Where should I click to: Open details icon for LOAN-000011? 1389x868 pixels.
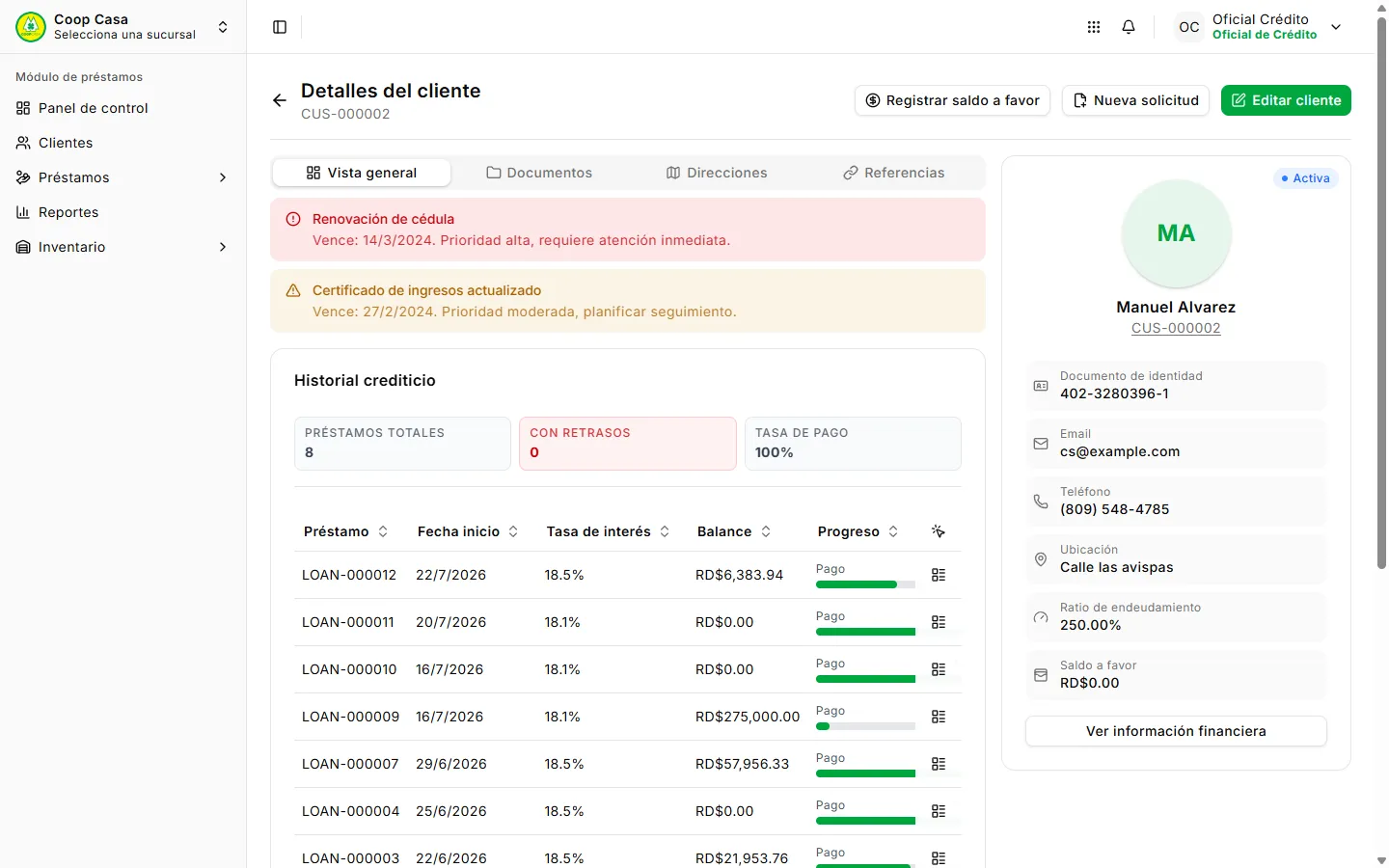point(939,622)
